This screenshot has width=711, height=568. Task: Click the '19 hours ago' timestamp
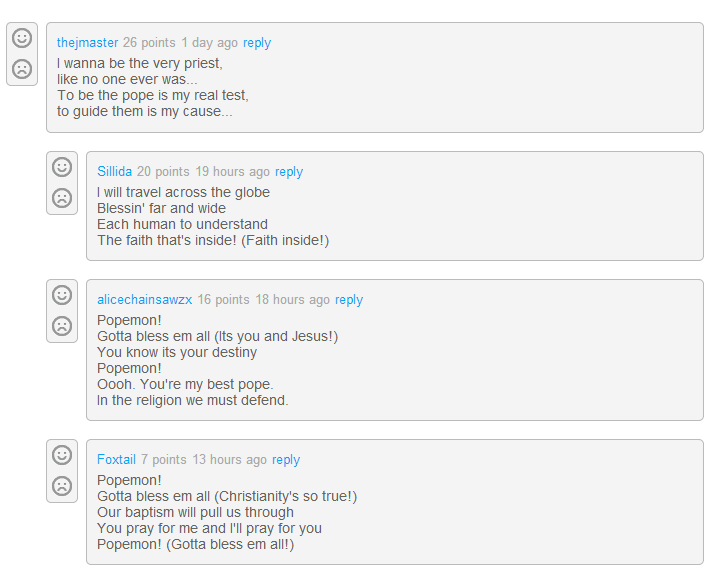(232, 172)
